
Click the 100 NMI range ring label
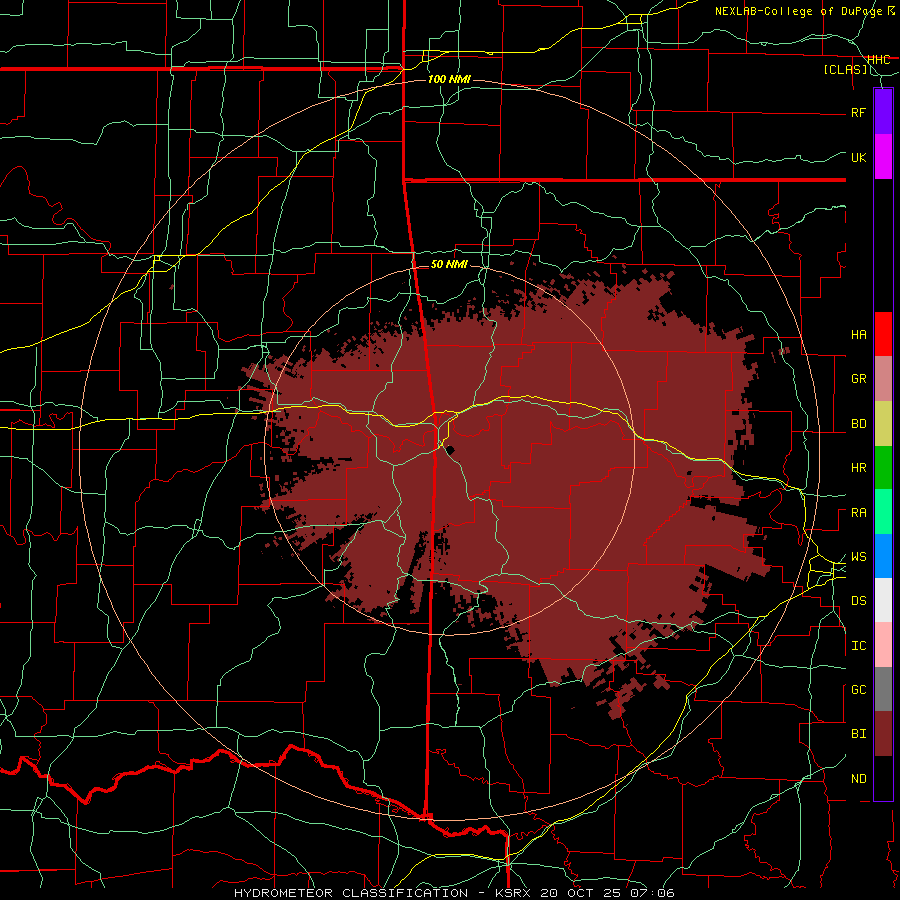click(x=449, y=79)
